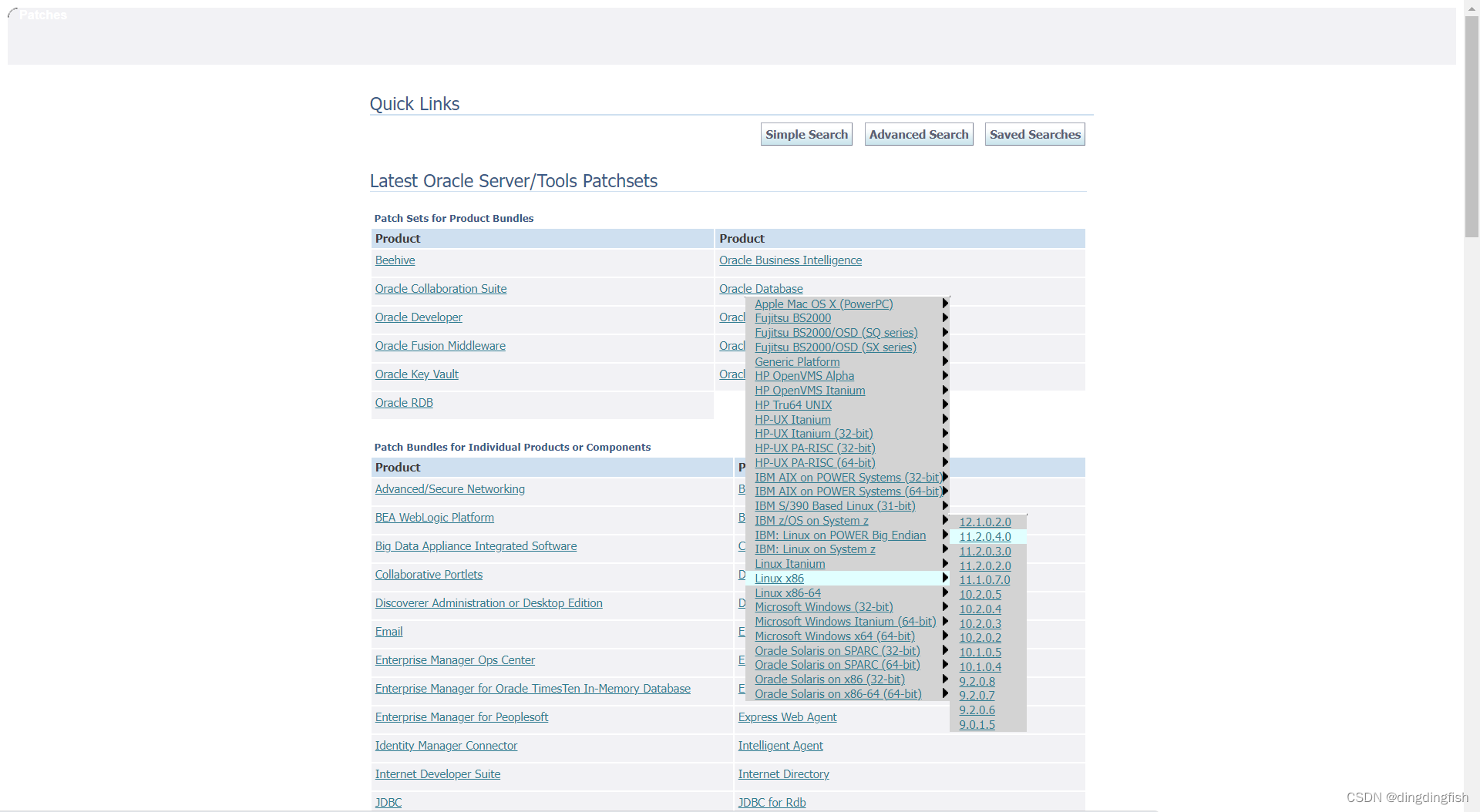This screenshot has height=812, width=1480.
Task: Open the Intelligent Agent link
Action: pyautogui.click(x=780, y=746)
